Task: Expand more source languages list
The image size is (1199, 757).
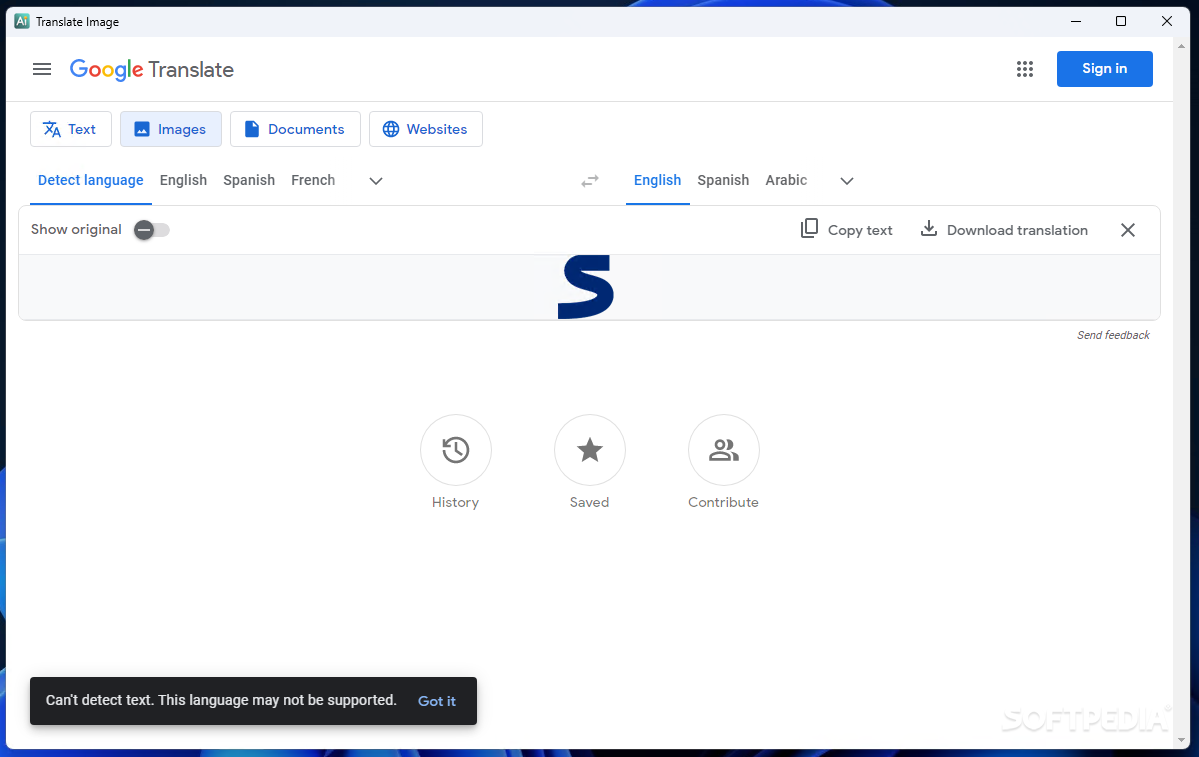Action: [375, 181]
